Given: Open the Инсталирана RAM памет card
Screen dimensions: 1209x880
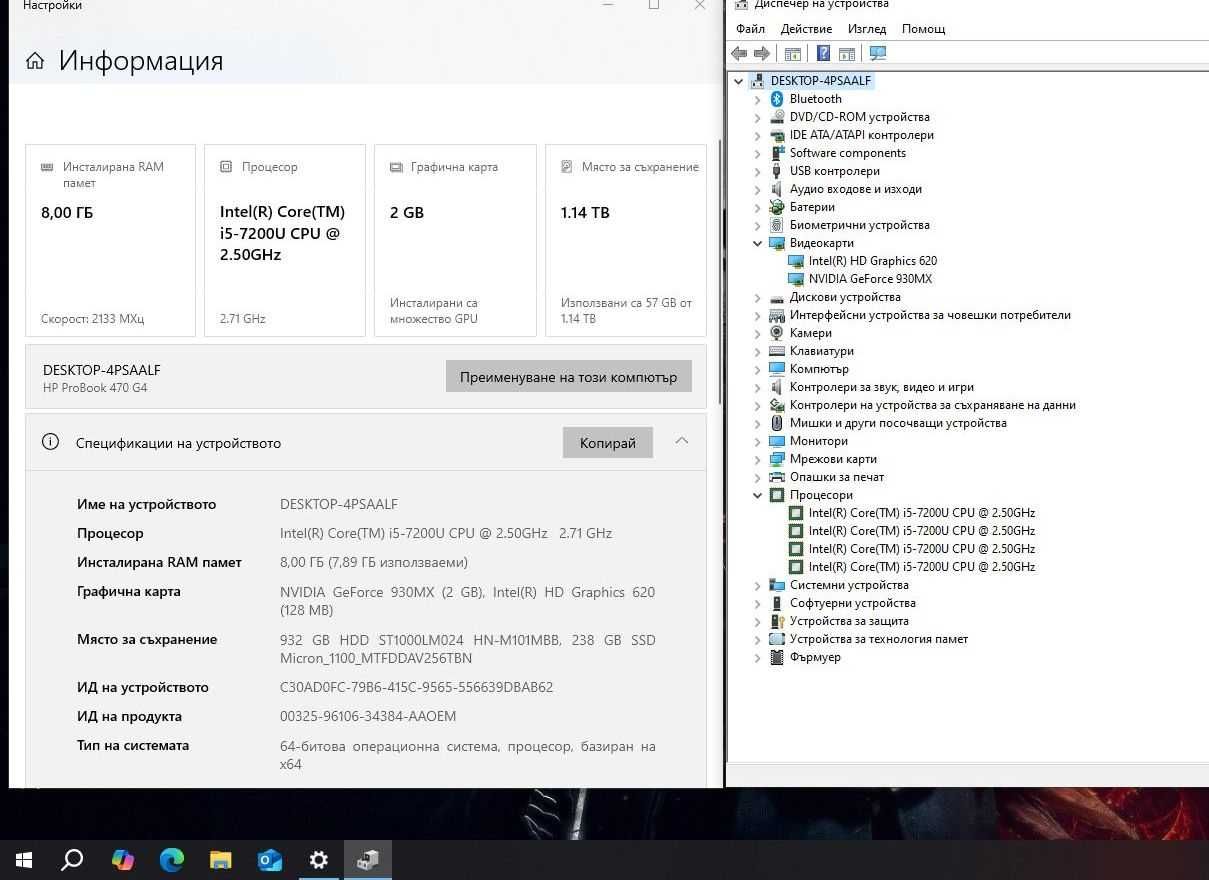Looking at the screenshot, I should click(x=110, y=240).
